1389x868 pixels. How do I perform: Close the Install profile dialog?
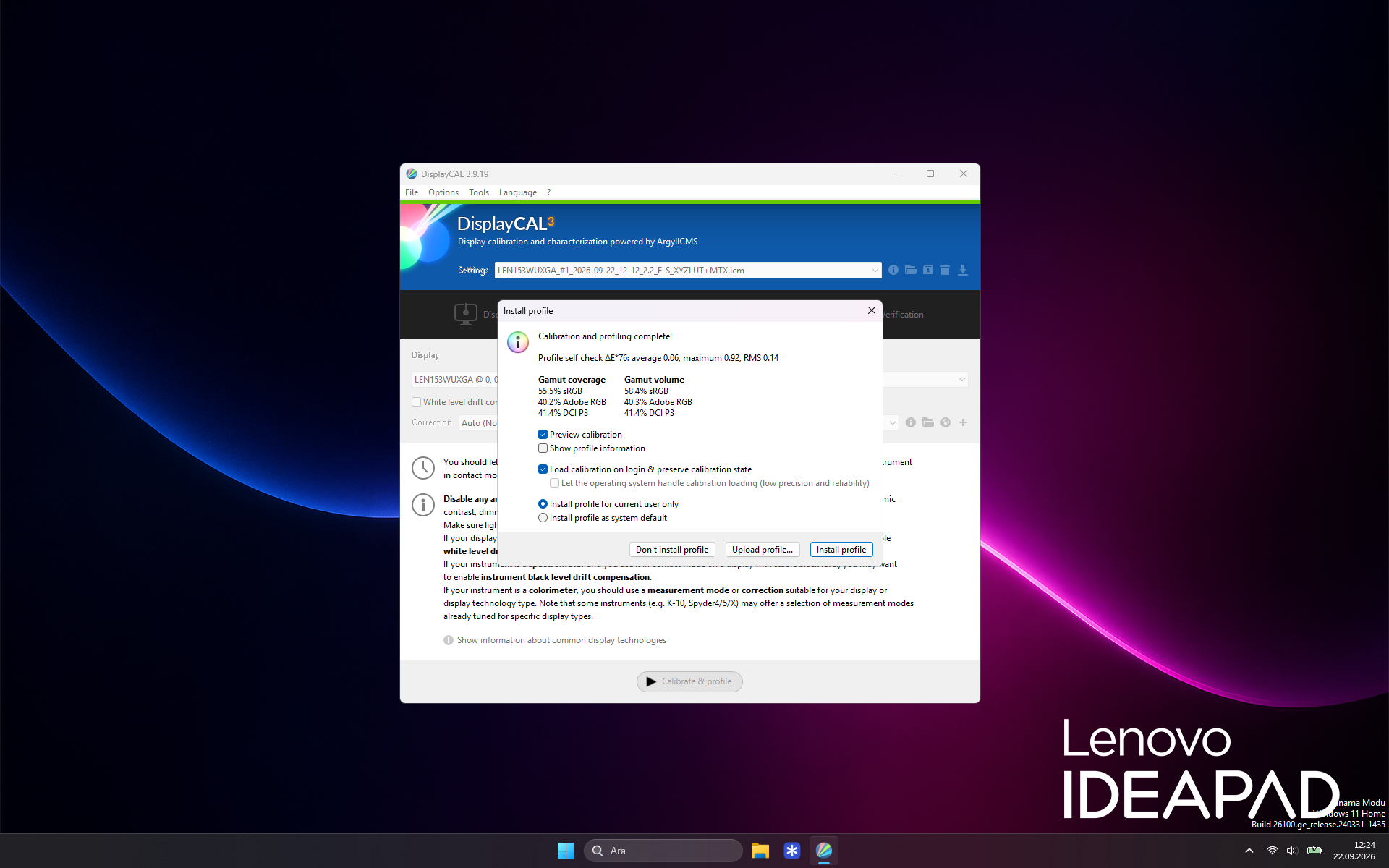click(x=872, y=310)
